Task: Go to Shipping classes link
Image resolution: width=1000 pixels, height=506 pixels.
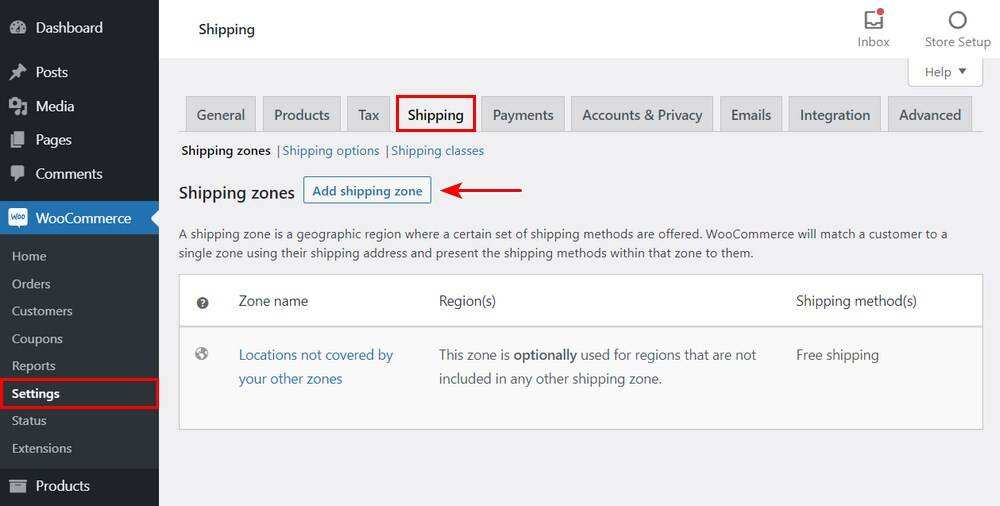Action: (437, 151)
